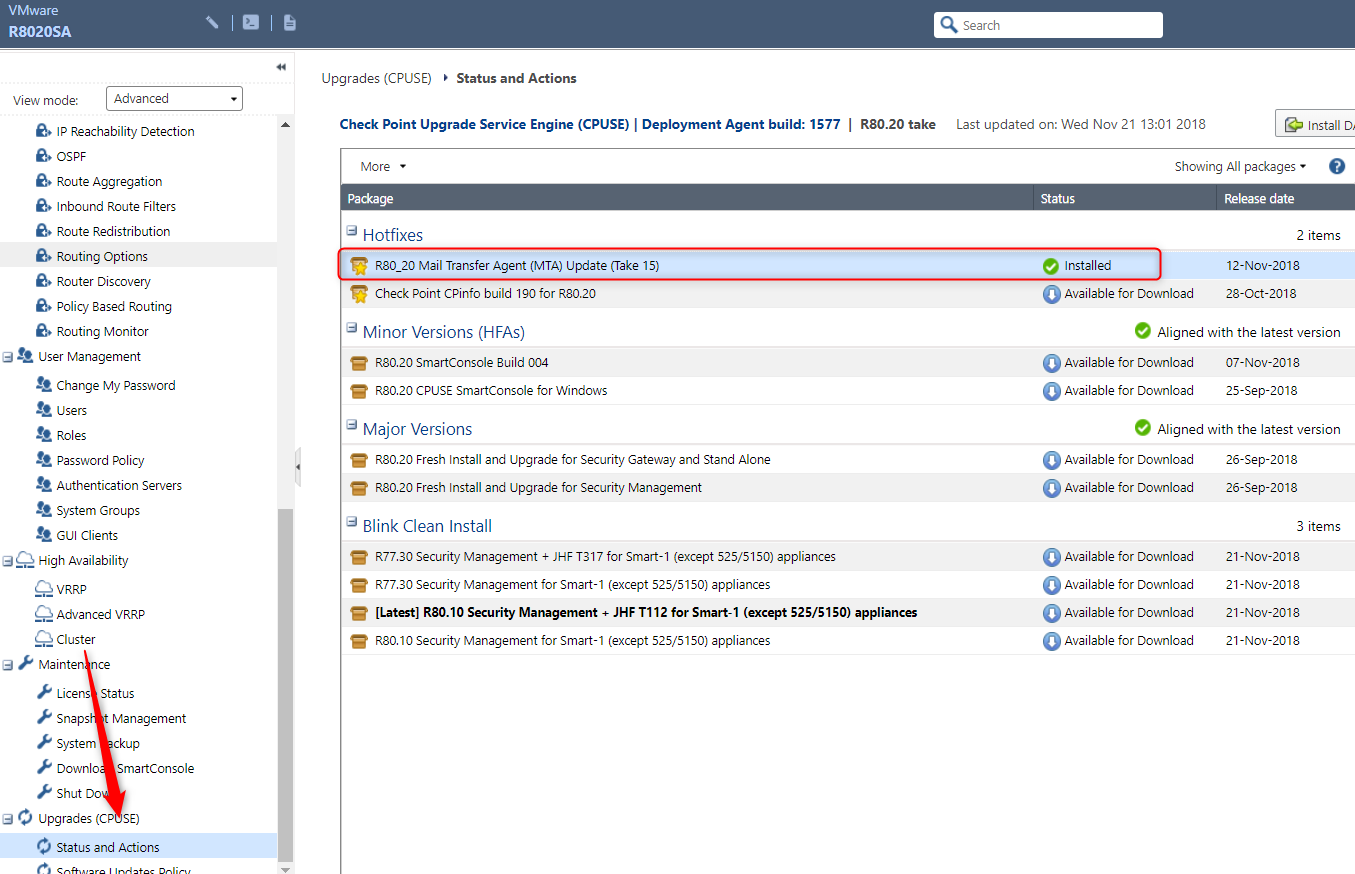Click download status icon for SmartConsole Build 004
The width and height of the screenshot is (1355, 874).
tap(1051, 363)
